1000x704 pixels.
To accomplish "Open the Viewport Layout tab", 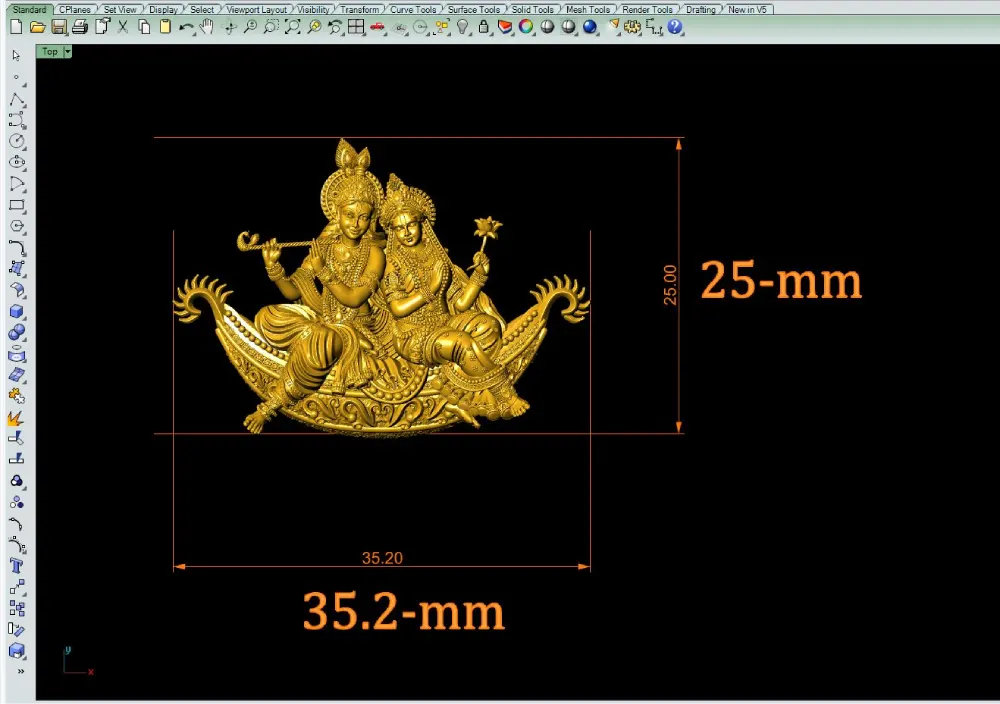I will click(256, 10).
